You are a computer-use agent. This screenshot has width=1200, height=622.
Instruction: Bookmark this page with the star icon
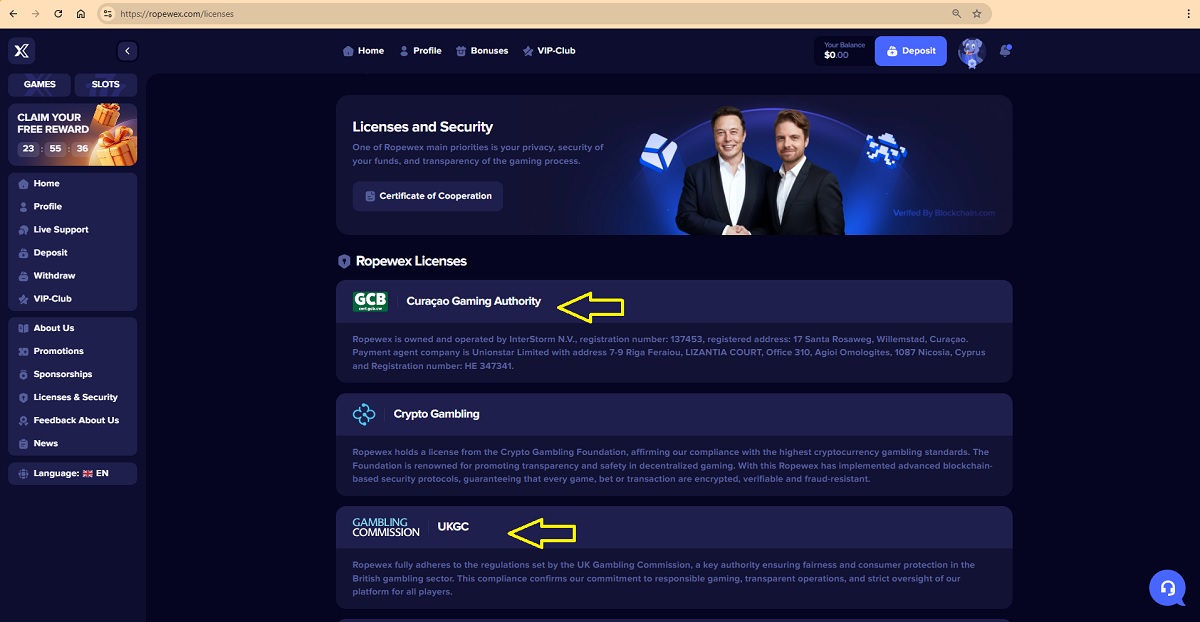[976, 14]
